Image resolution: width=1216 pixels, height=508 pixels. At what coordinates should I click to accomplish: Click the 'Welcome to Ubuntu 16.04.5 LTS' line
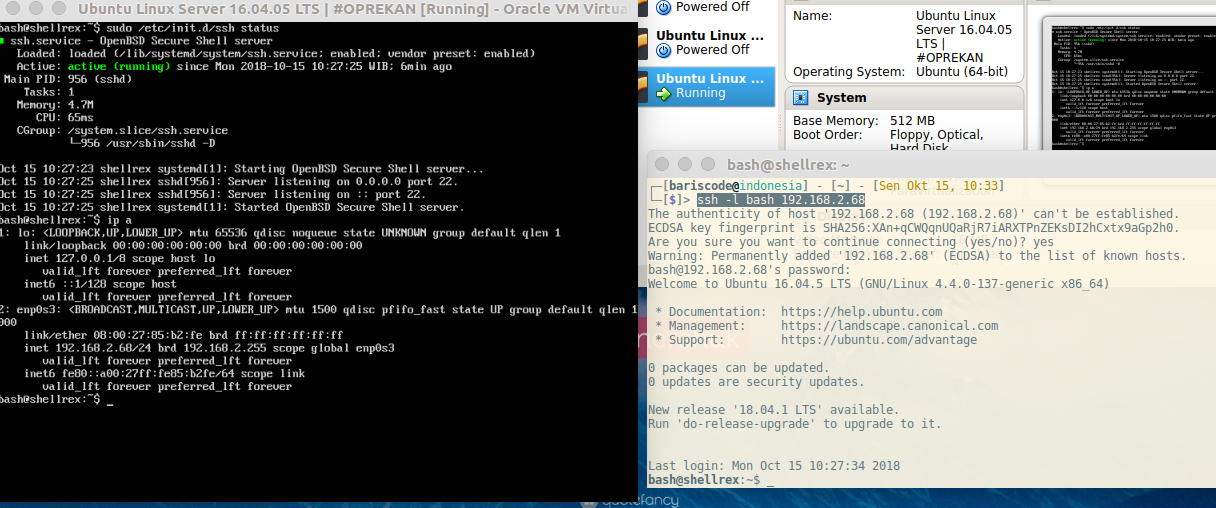pos(878,284)
